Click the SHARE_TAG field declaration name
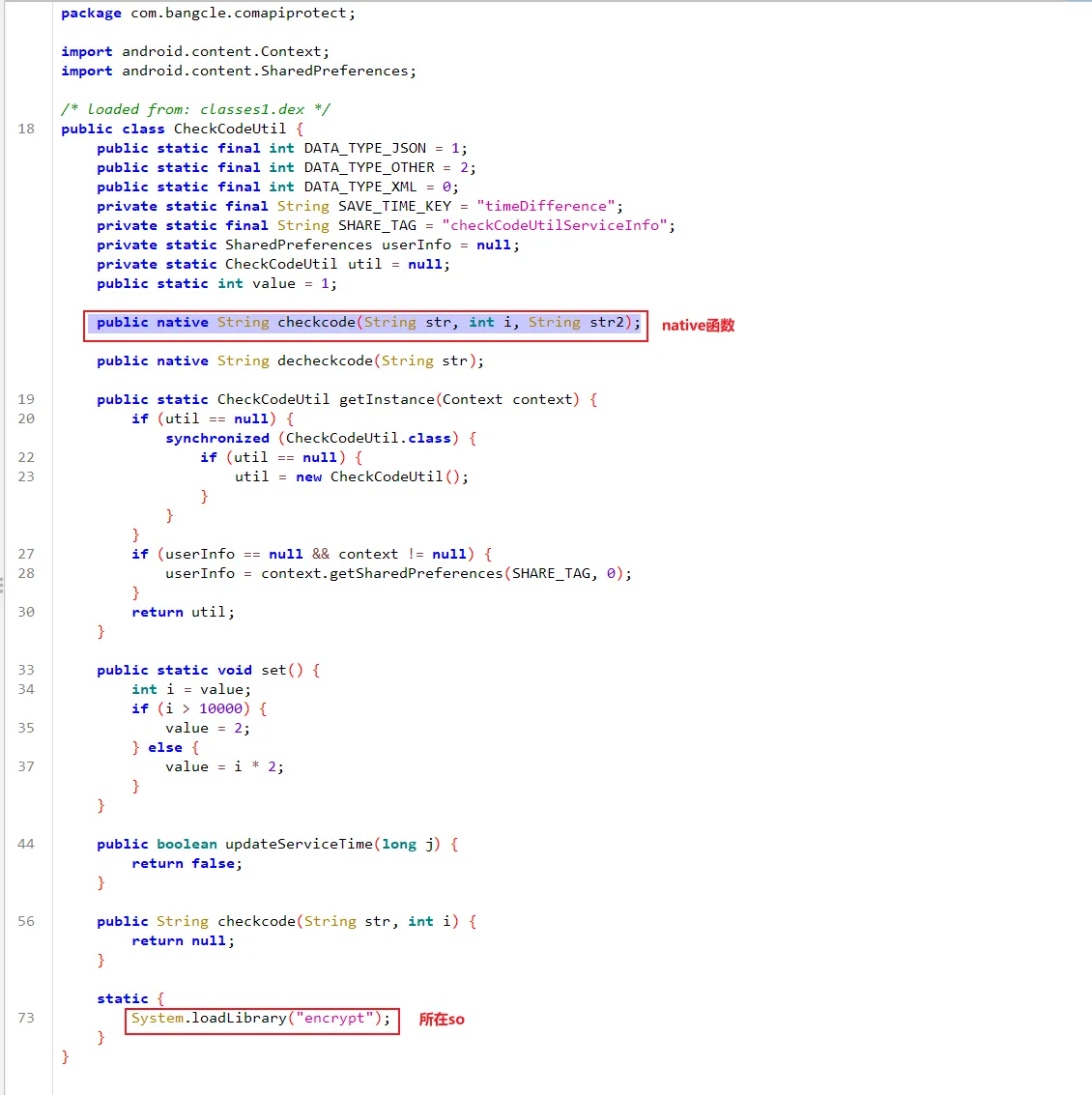The image size is (1092, 1095). click(x=377, y=226)
